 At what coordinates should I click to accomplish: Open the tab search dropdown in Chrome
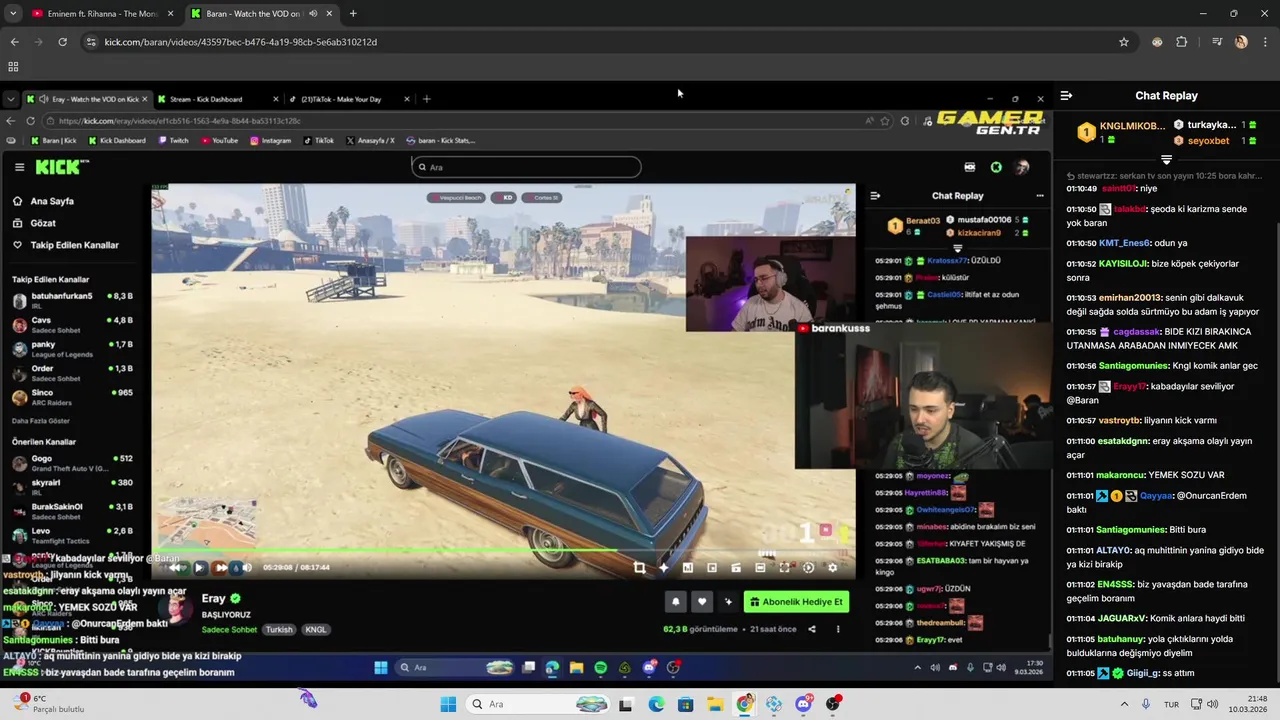pyautogui.click(x=13, y=14)
